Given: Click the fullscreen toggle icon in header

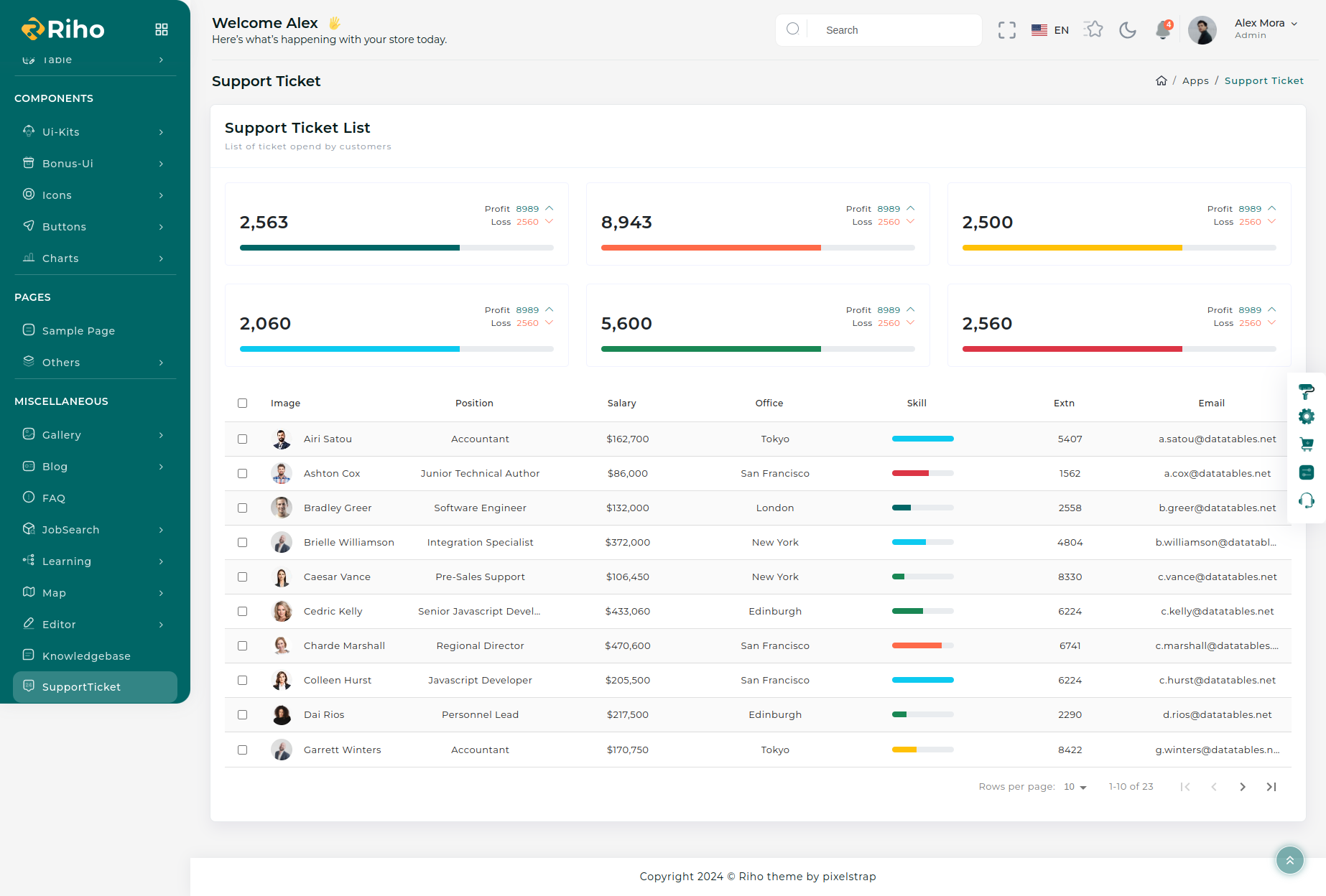Looking at the screenshot, I should [1006, 30].
